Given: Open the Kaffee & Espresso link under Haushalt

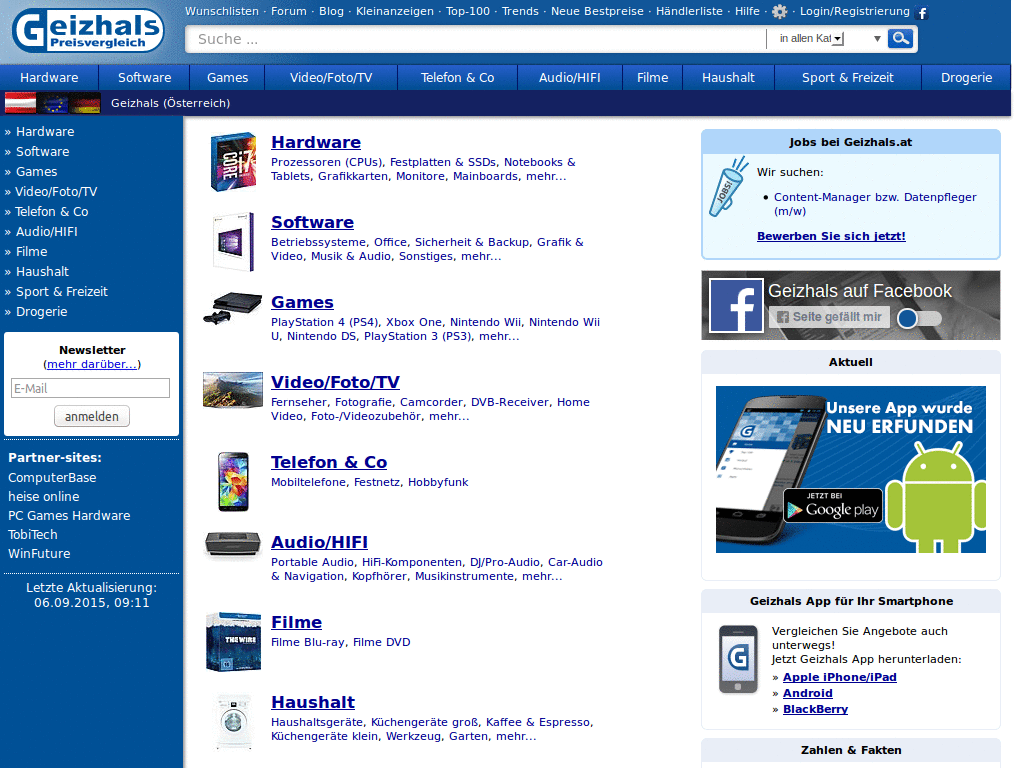Looking at the screenshot, I should [x=539, y=722].
